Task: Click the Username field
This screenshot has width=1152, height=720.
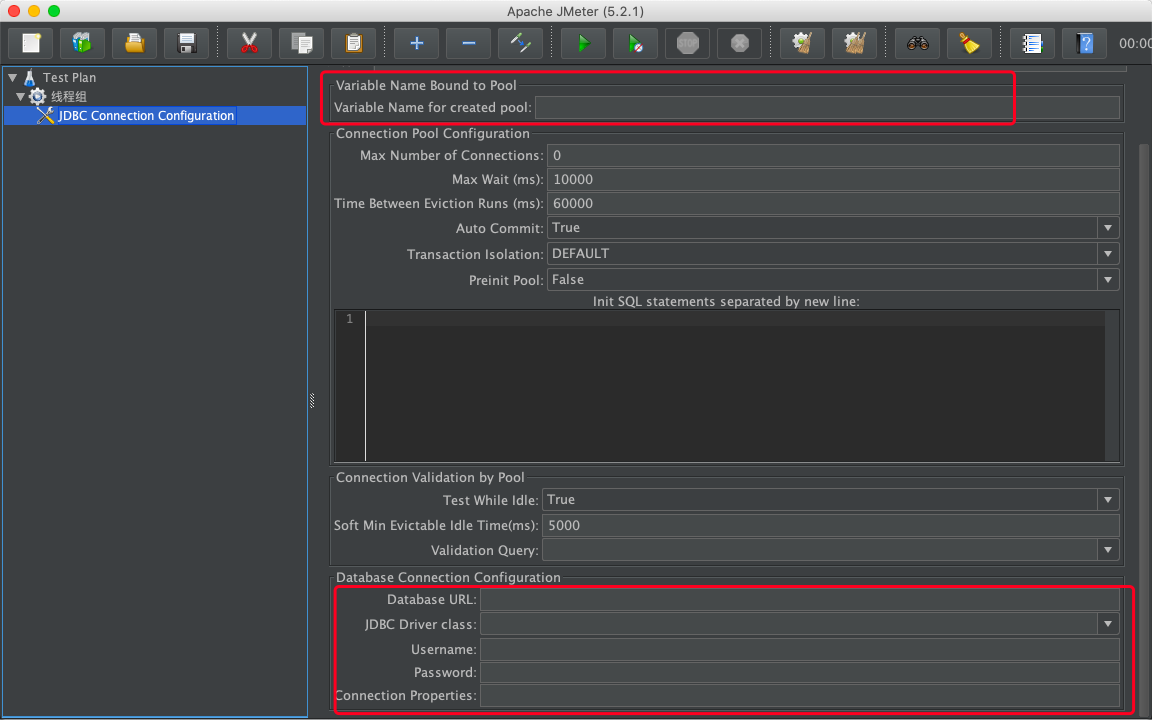Action: (800, 649)
